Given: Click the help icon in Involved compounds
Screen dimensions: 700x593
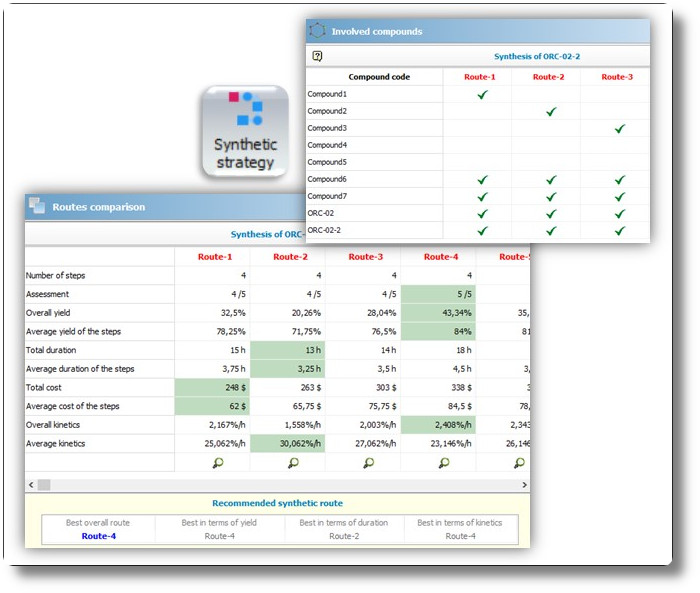Looking at the screenshot, I should (x=317, y=56).
